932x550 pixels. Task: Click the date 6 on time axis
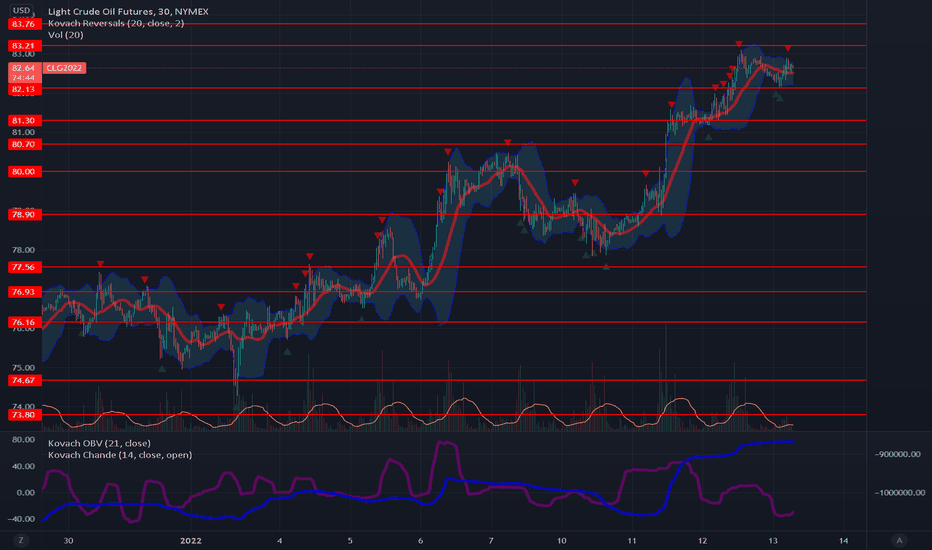pos(420,540)
